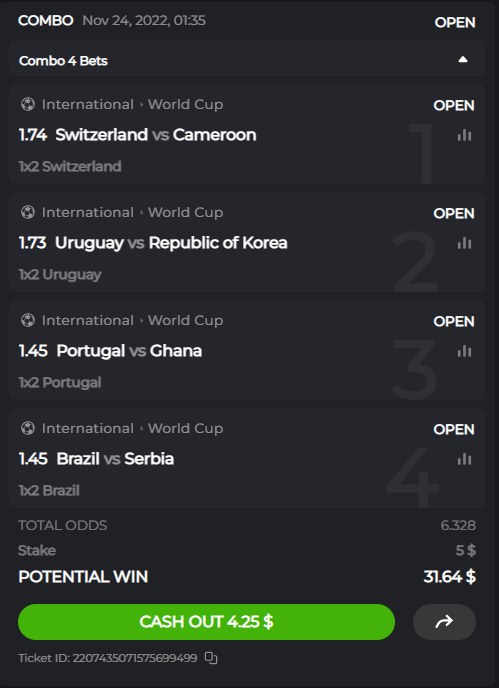Select the Brazil vs Serbia match title
The image size is (499, 688).
tap(115, 459)
